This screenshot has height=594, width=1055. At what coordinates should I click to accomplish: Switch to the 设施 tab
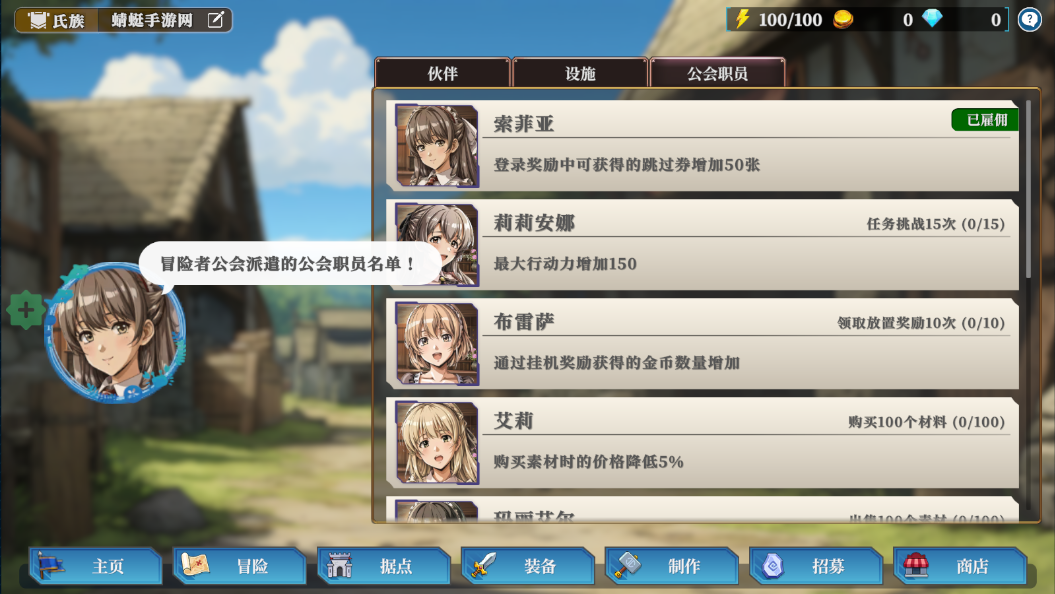pyautogui.click(x=580, y=73)
